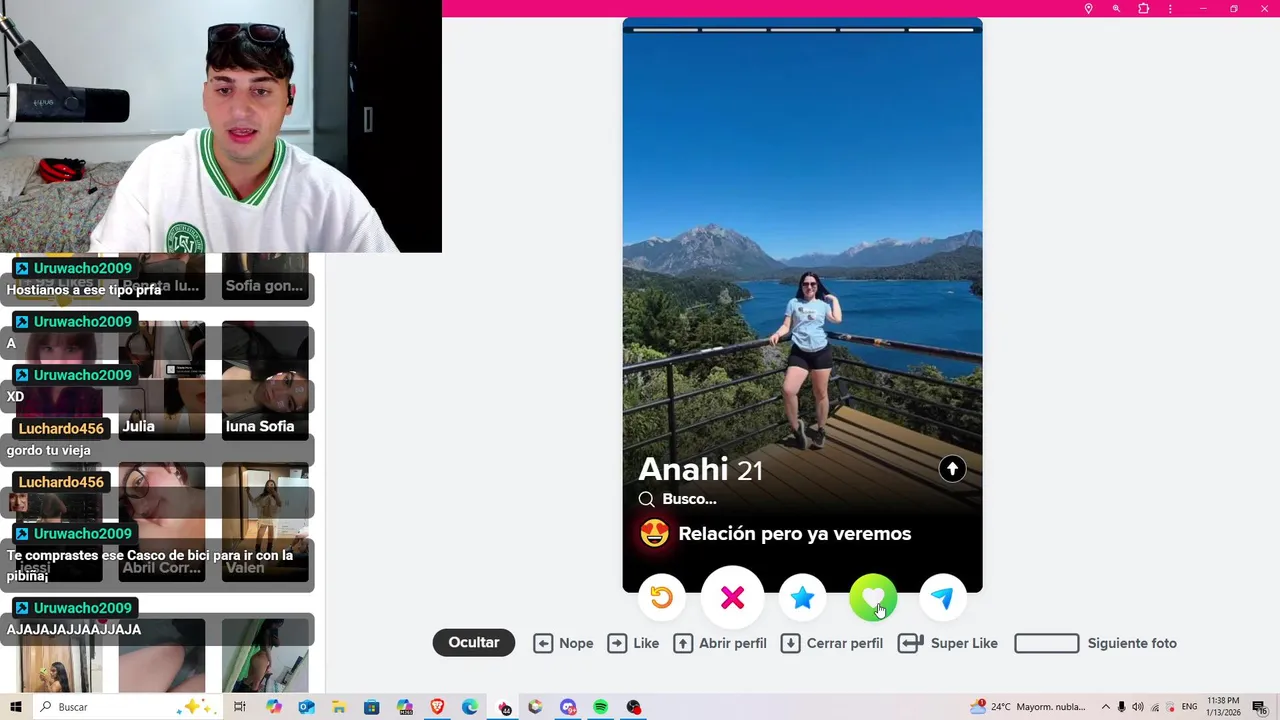Click the system tray volume icon
This screenshot has width=1280, height=720.
(x=1138, y=707)
